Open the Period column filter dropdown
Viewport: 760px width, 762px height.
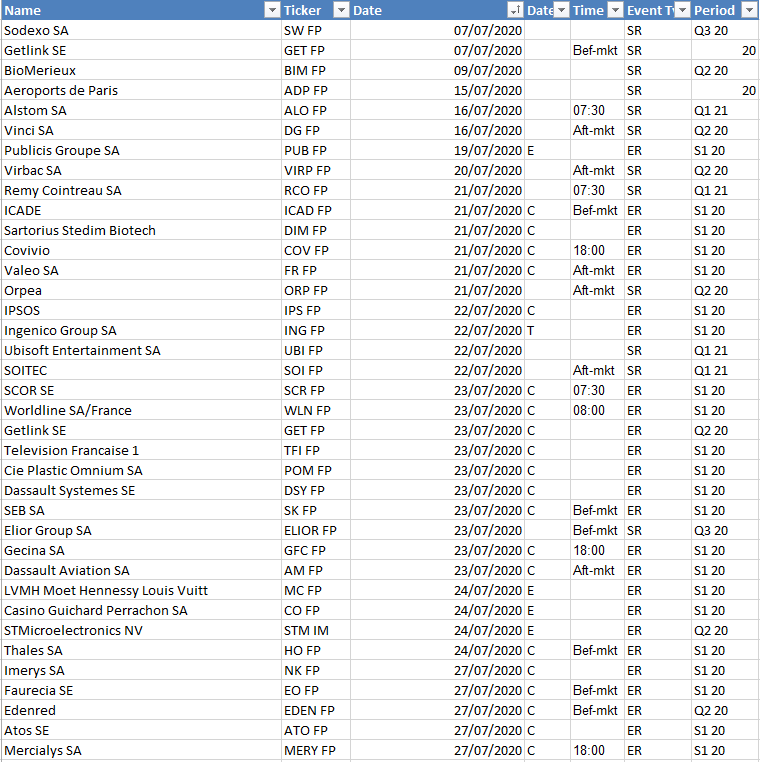(x=749, y=10)
